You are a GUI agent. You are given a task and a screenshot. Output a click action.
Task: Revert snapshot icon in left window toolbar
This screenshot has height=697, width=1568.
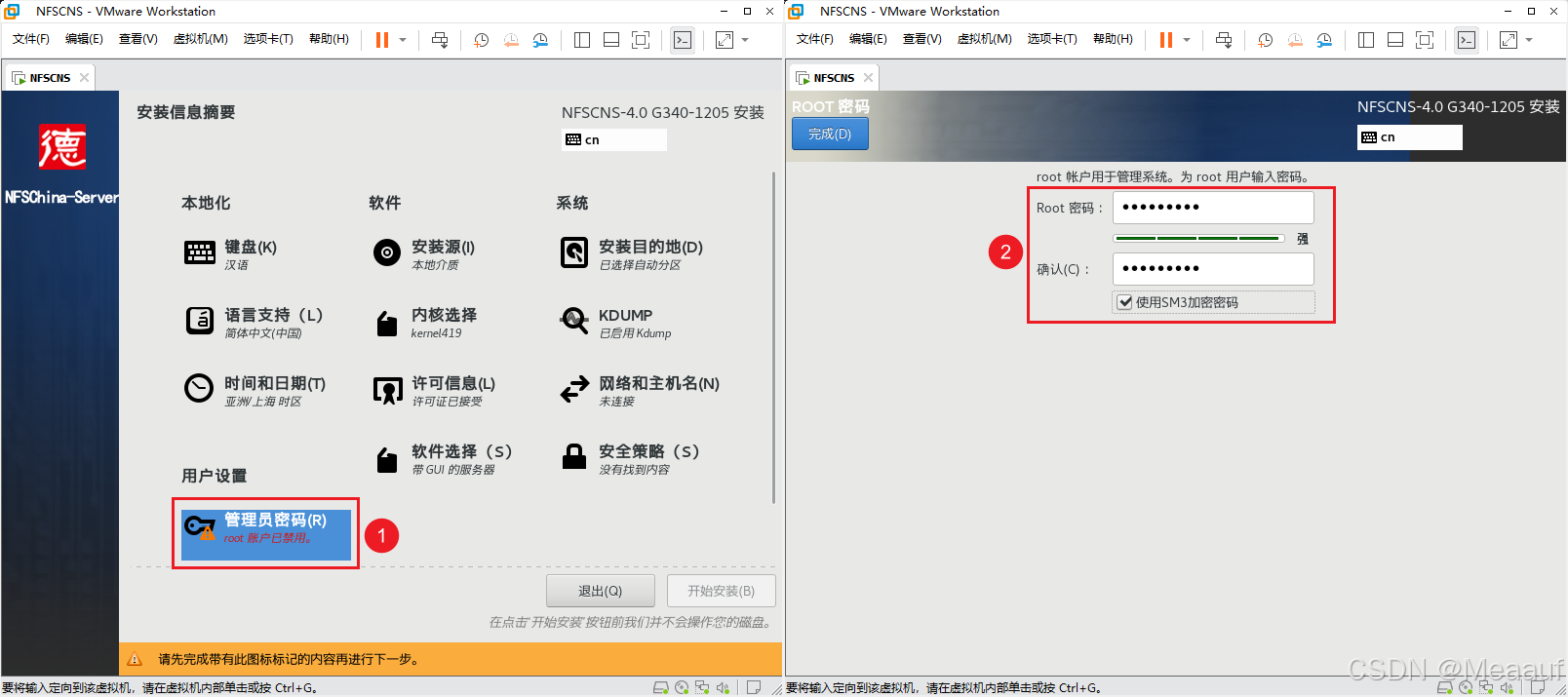point(511,40)
